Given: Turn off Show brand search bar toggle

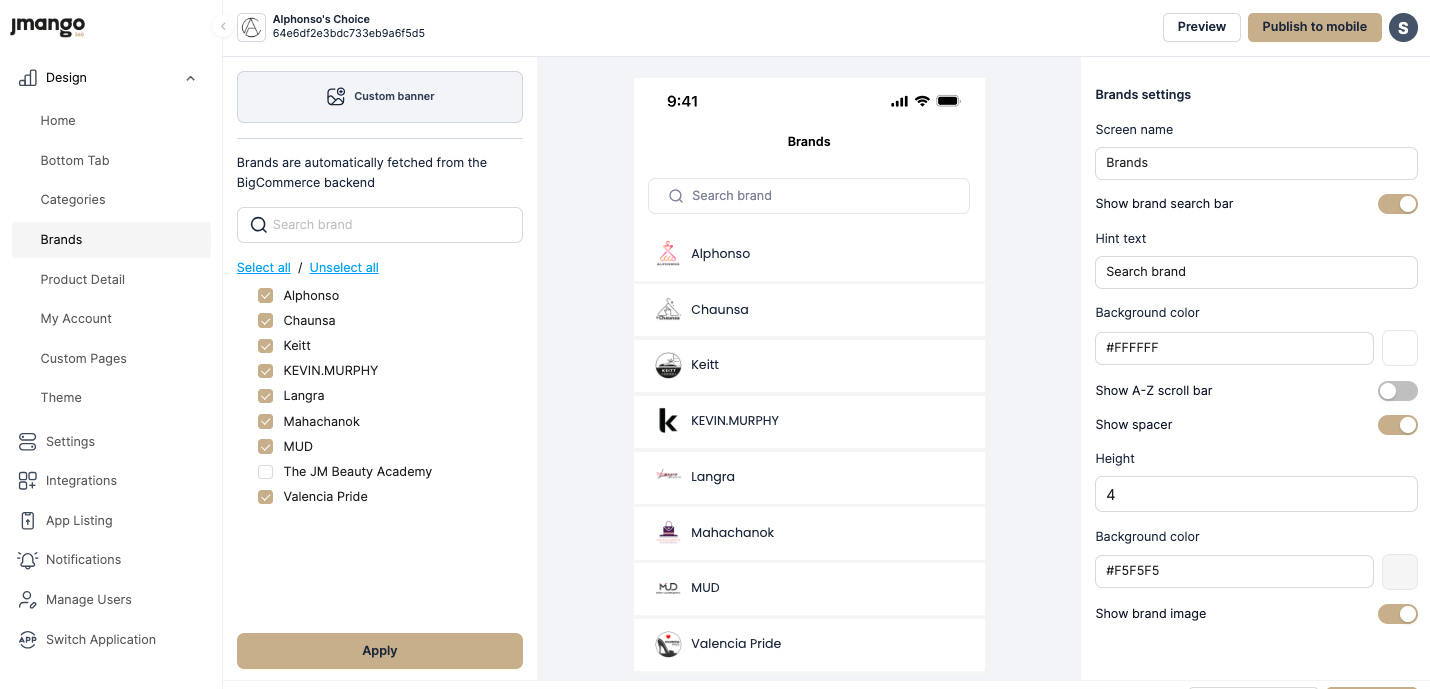Looking at the screenshot, I should pyautogui.click(x=1397, y=204).
